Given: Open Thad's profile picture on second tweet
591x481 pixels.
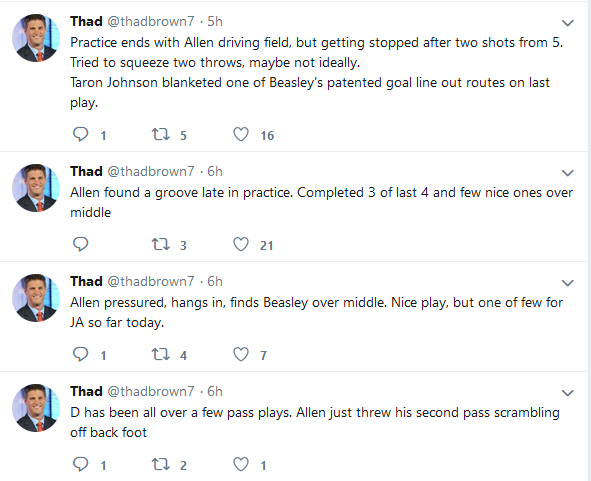Looking at the screenshot, I should coord(36,188).
